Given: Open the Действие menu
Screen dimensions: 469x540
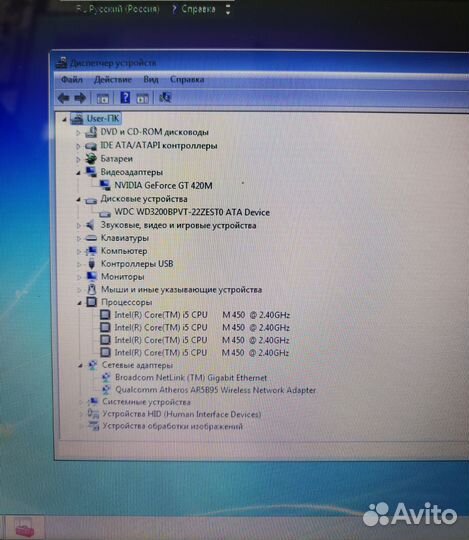Looking at the screenshot, I should [x=113, y=80].
